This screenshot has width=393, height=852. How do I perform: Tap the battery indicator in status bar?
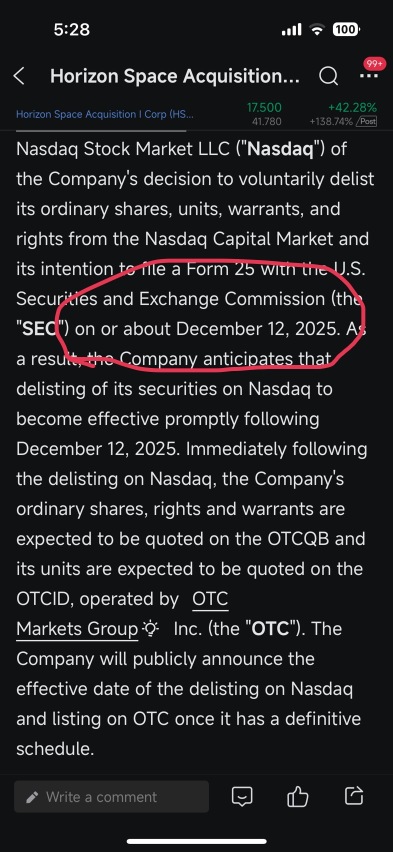point(346,29)
